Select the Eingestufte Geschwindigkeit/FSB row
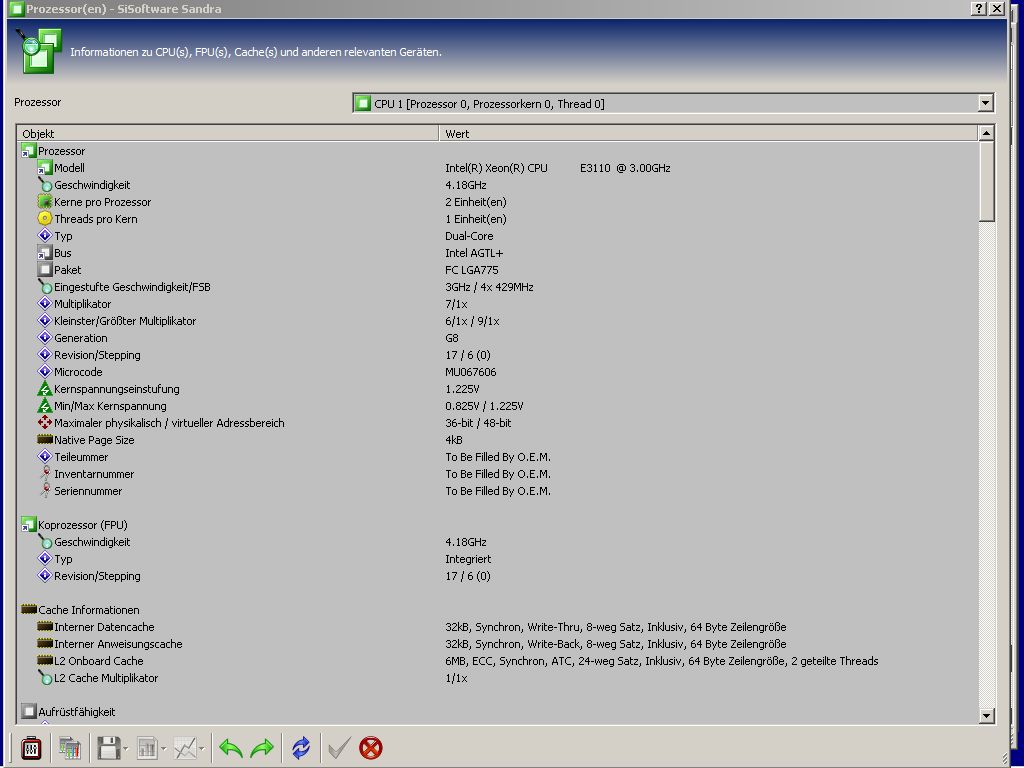Image resolution: width=1024 pixels, height=768 pixels. 498,287
